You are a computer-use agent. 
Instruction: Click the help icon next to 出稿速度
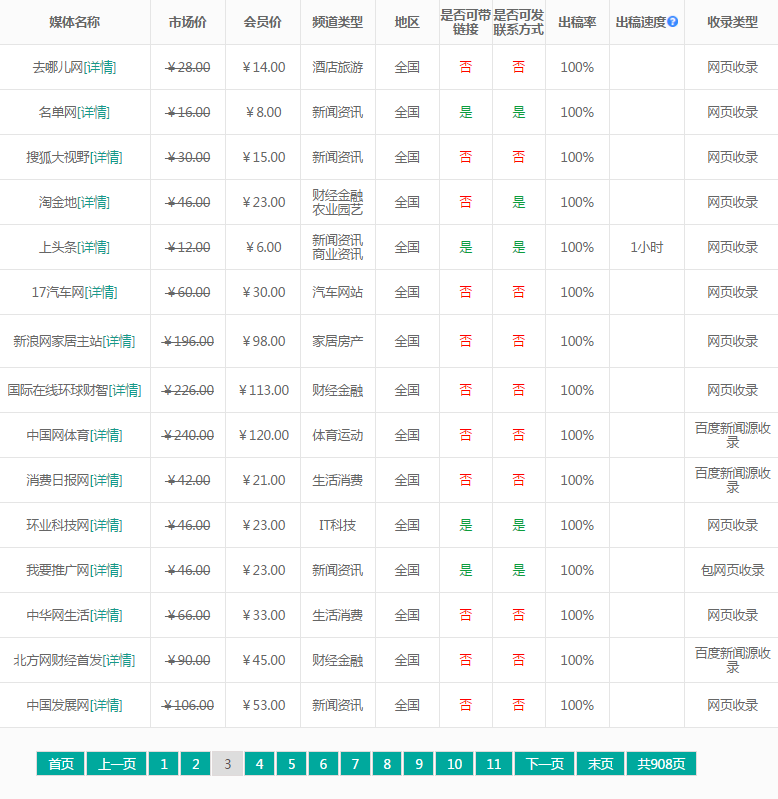(673, 22)
